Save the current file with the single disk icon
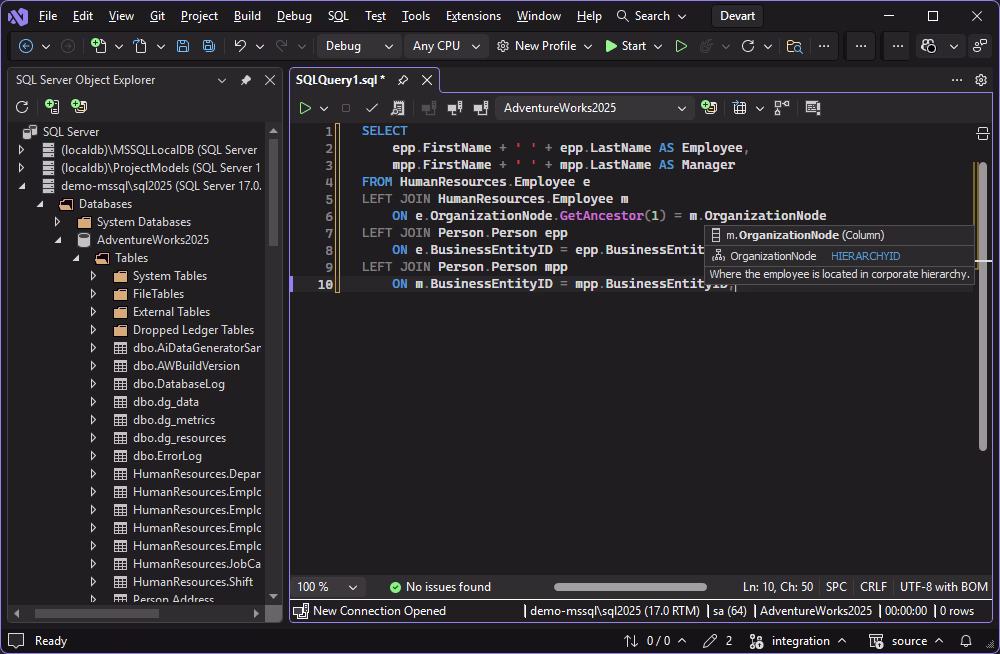Image resolution: width=1000 pixels, height=654 pixels. point(183,46)
